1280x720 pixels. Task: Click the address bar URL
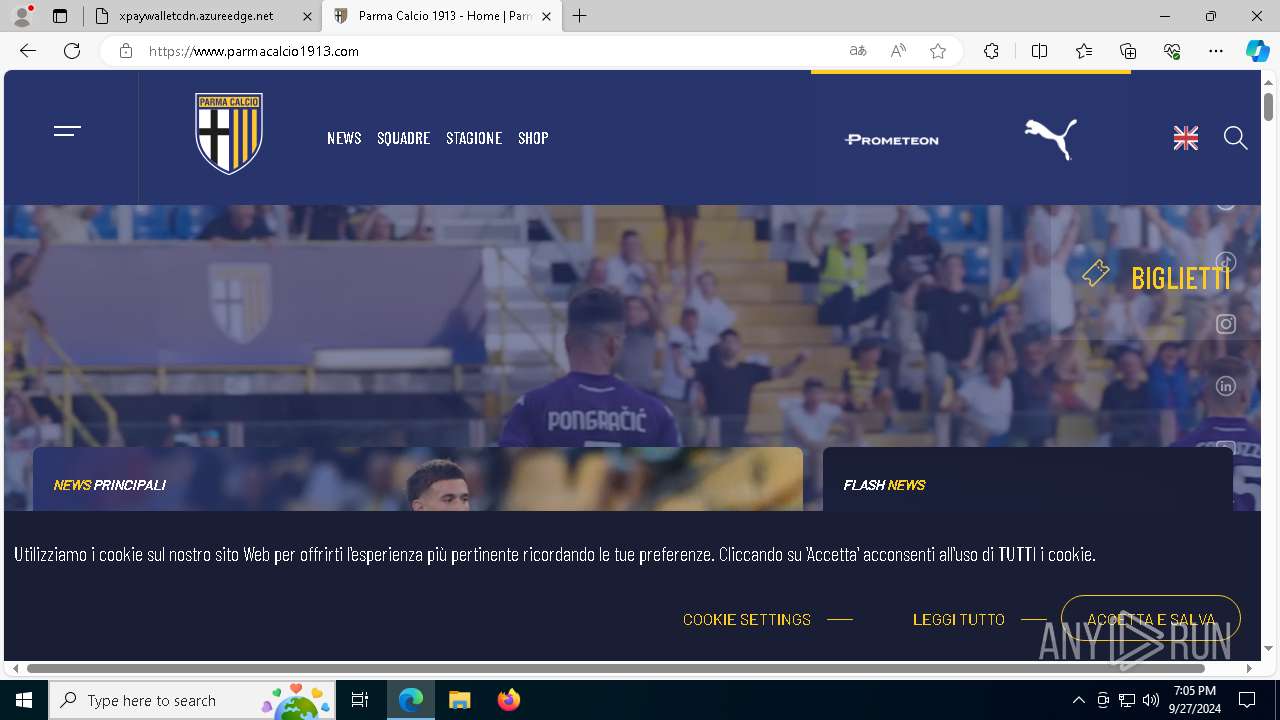coord(253,51)
